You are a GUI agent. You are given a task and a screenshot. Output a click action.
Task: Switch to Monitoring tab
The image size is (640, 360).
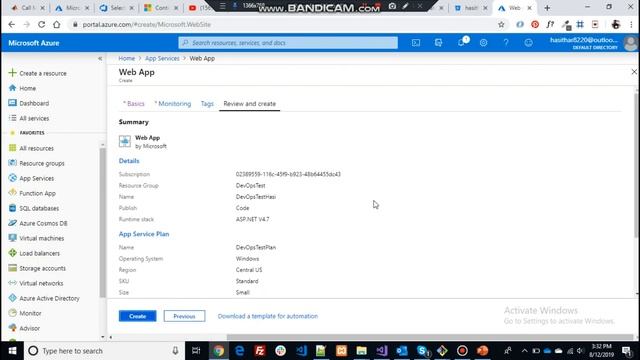point(173,104)
